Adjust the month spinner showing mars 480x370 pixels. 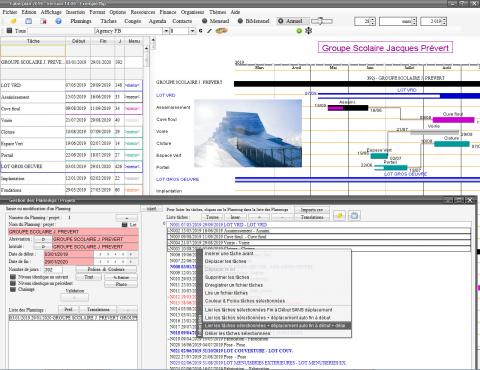414,21
